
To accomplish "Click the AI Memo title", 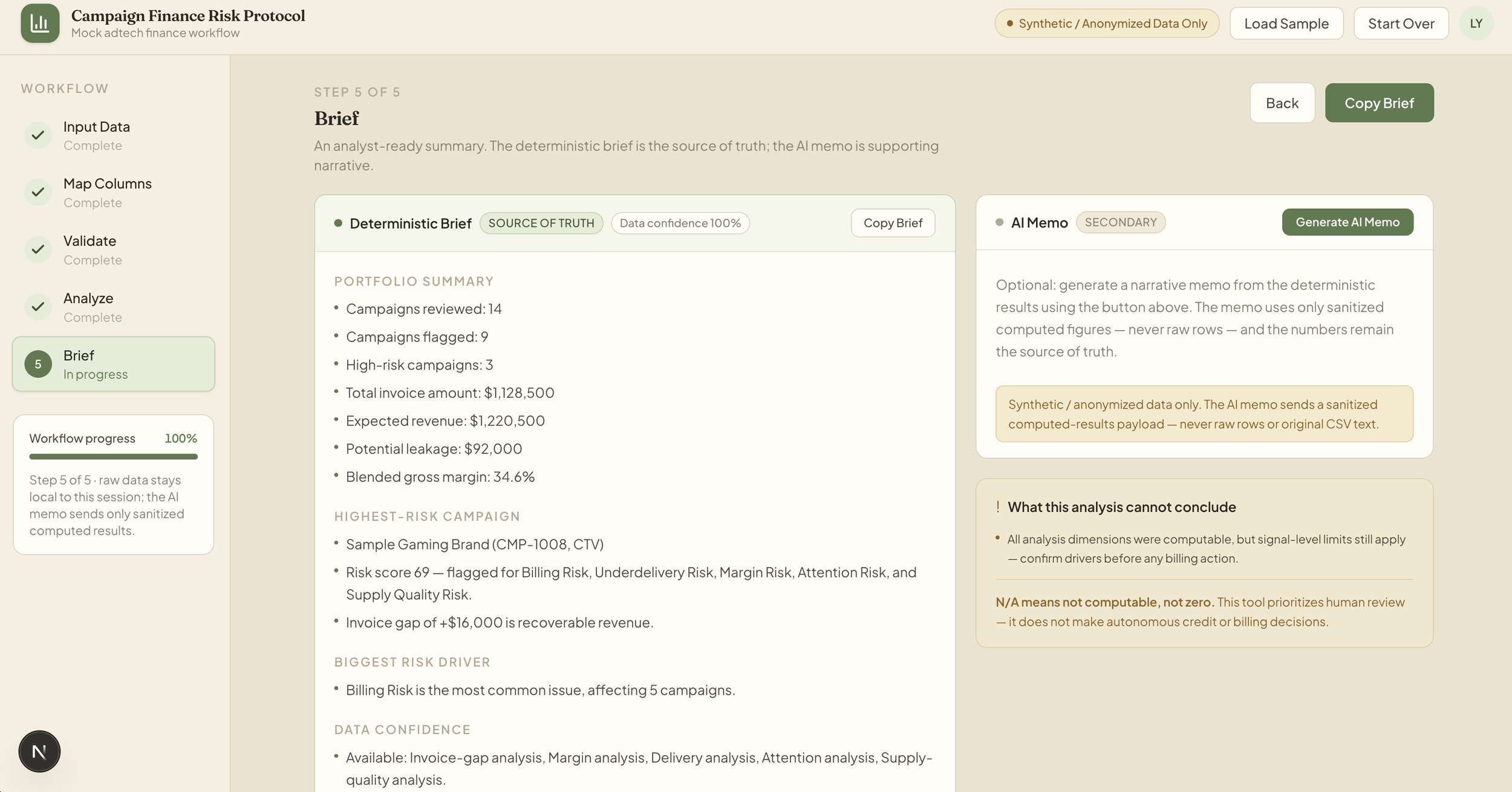I will click(x=1040, y=222).
